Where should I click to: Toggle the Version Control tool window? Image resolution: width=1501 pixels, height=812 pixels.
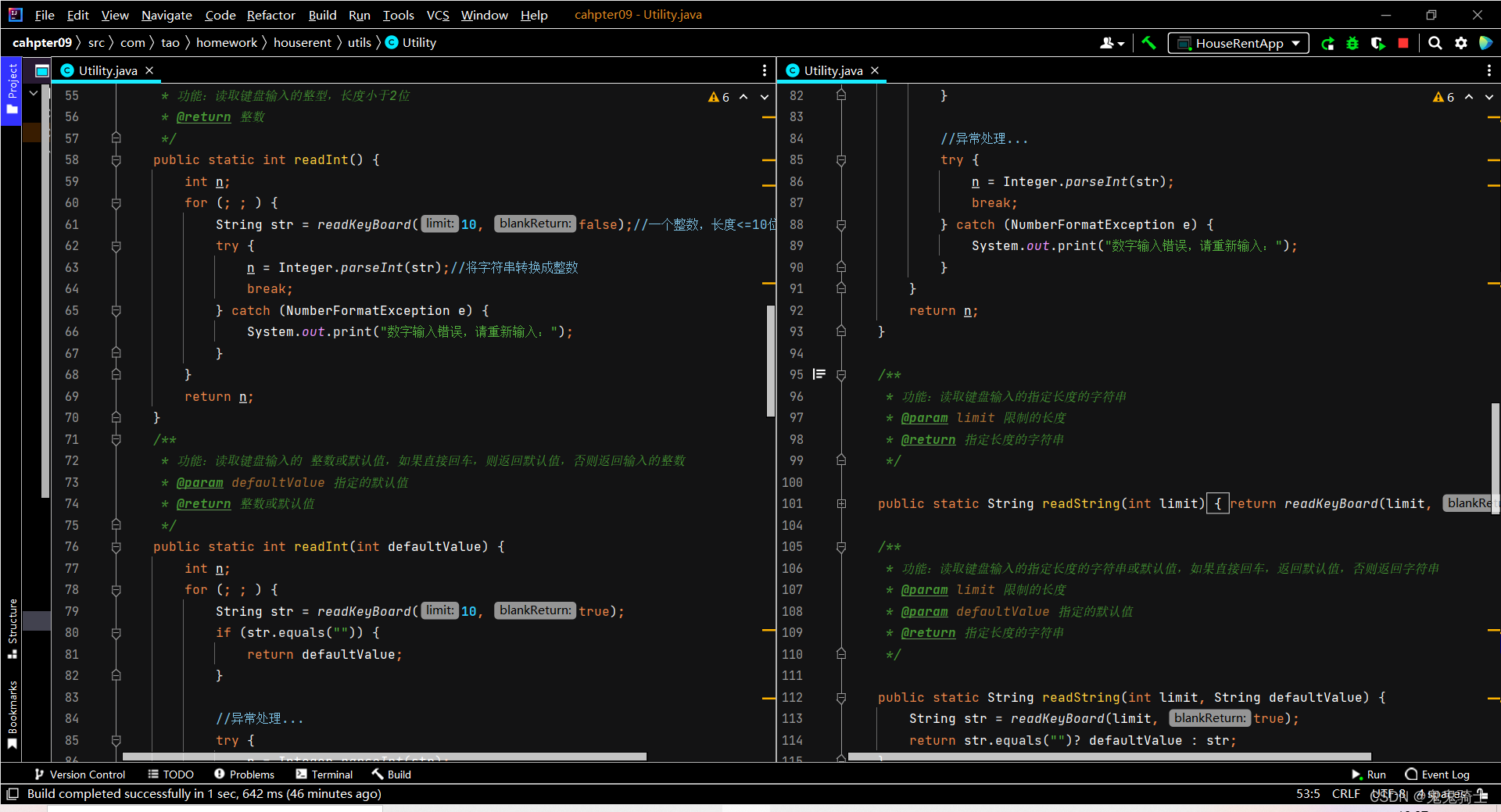coord(79,774)
